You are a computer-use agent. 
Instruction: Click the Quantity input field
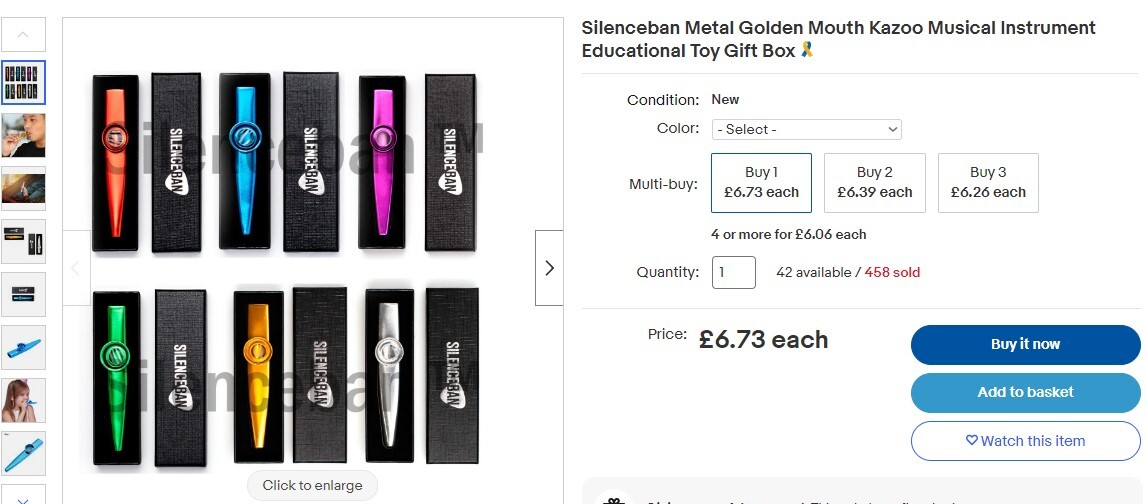point(733,272)
